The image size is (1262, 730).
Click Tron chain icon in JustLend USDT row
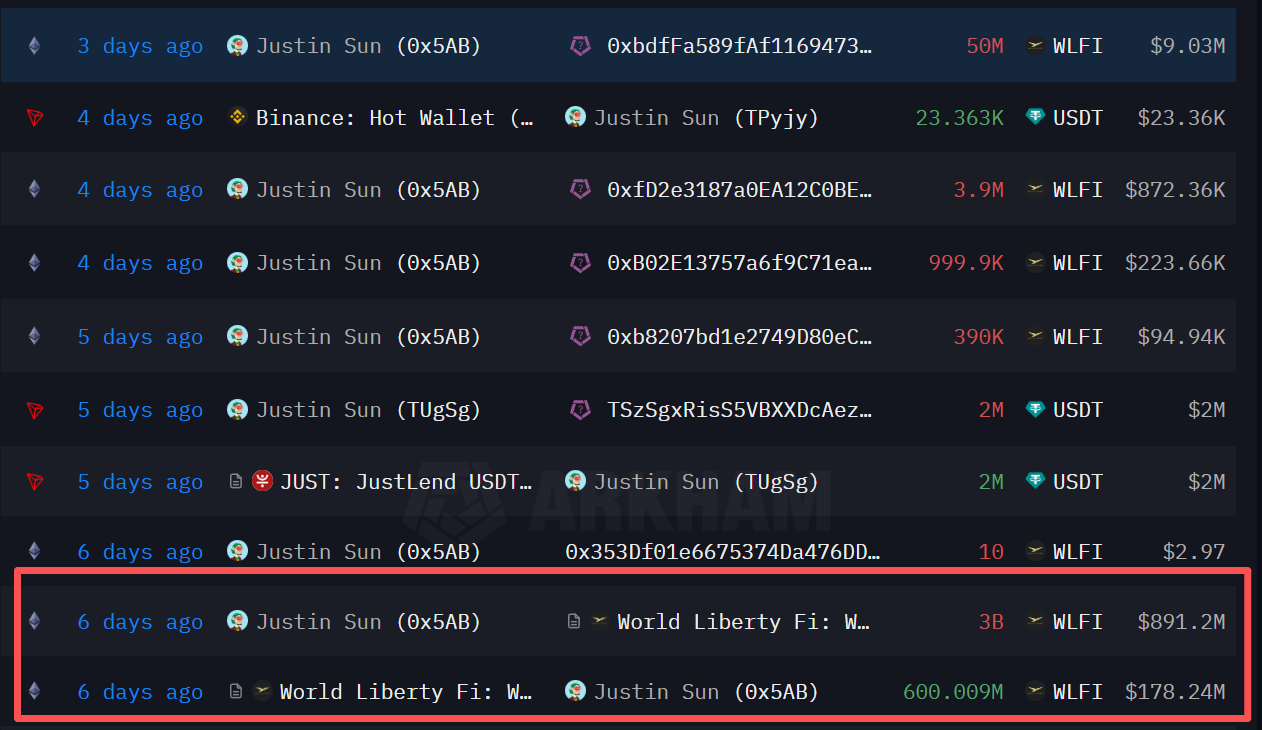pyautogui.click(x=35, y=482)
